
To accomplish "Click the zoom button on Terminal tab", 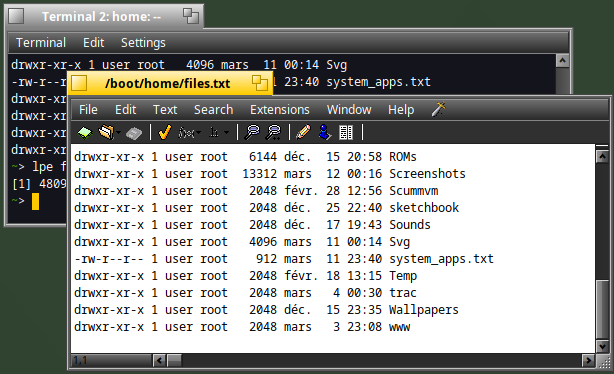I will pos(191,16).
